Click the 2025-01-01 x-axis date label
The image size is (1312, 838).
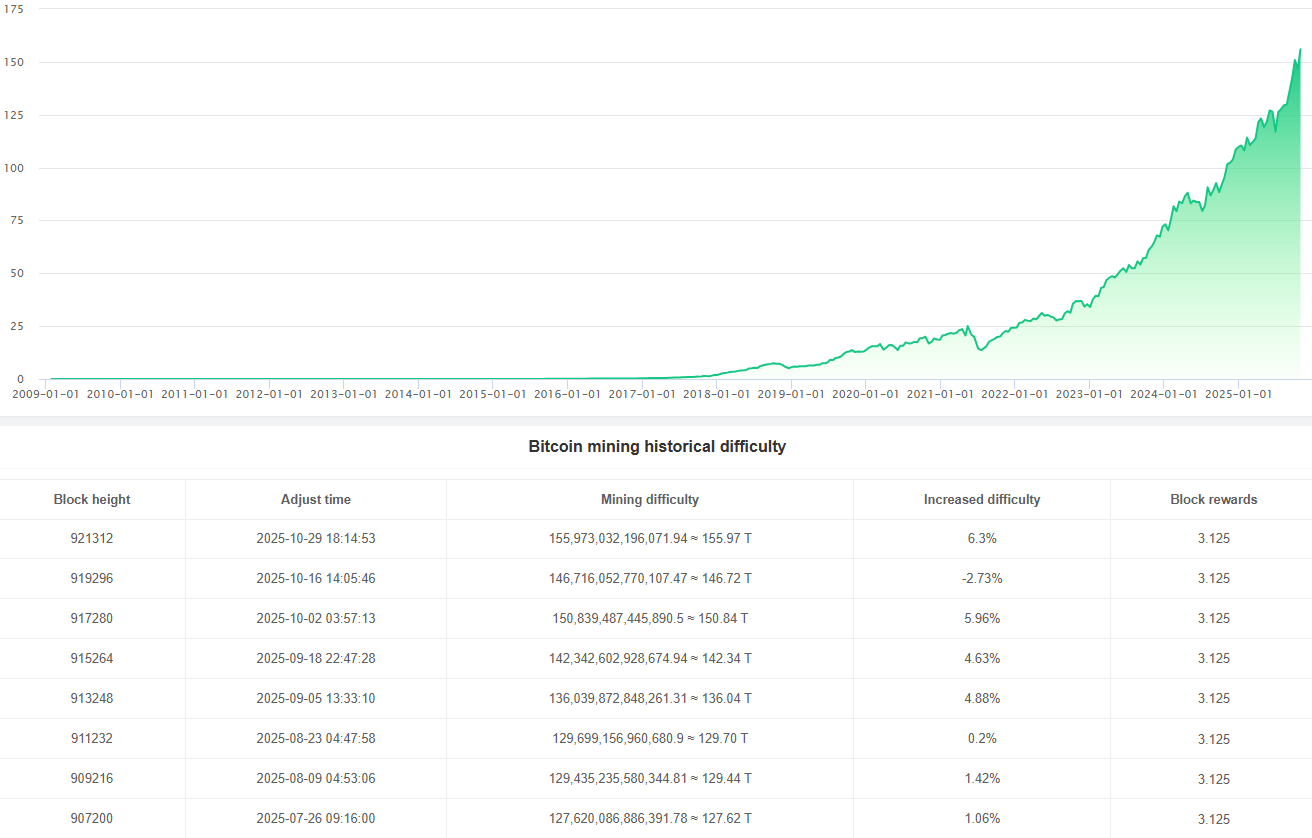1238,394
